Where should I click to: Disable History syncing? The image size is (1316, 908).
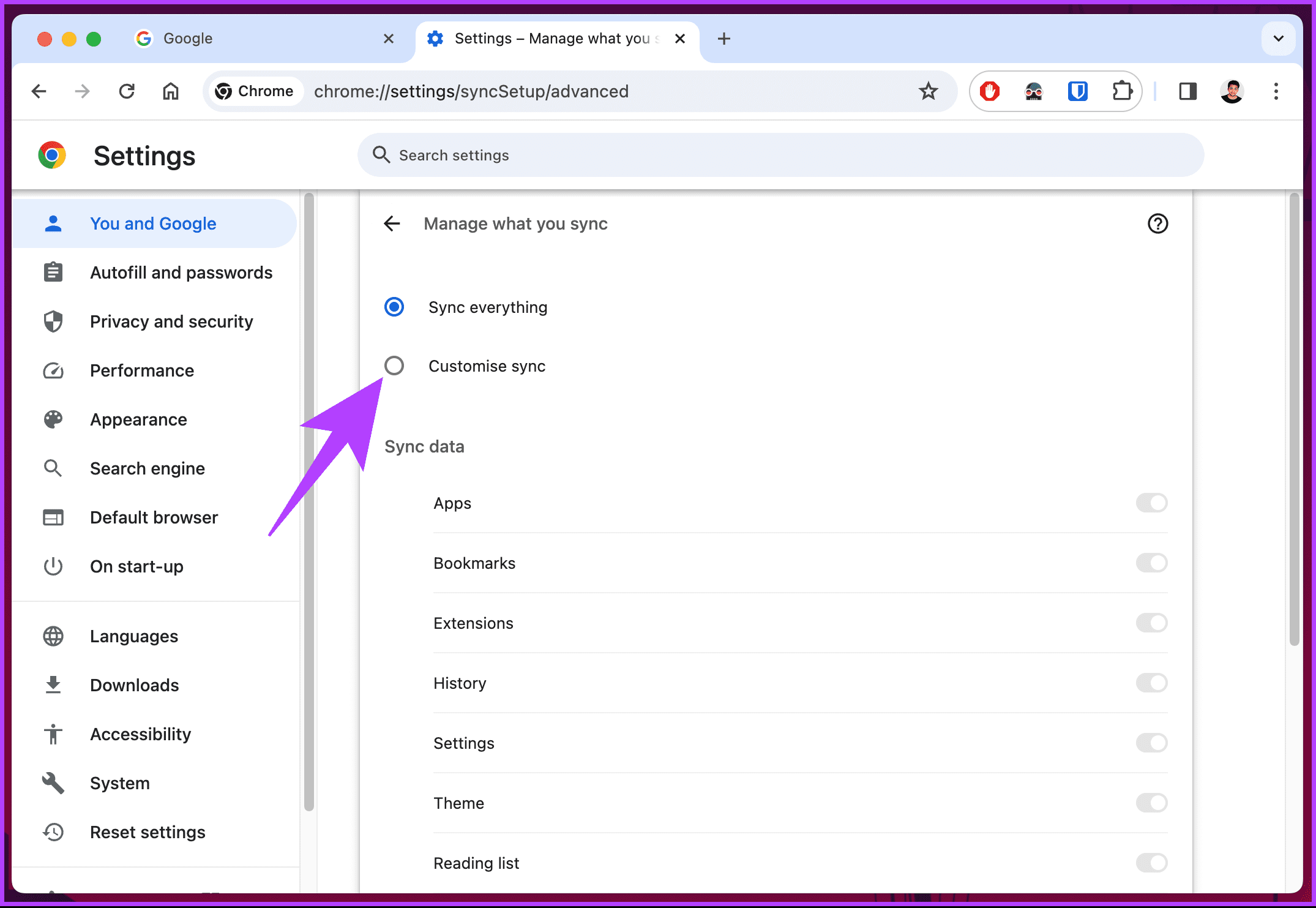[x=1151, y=683]
